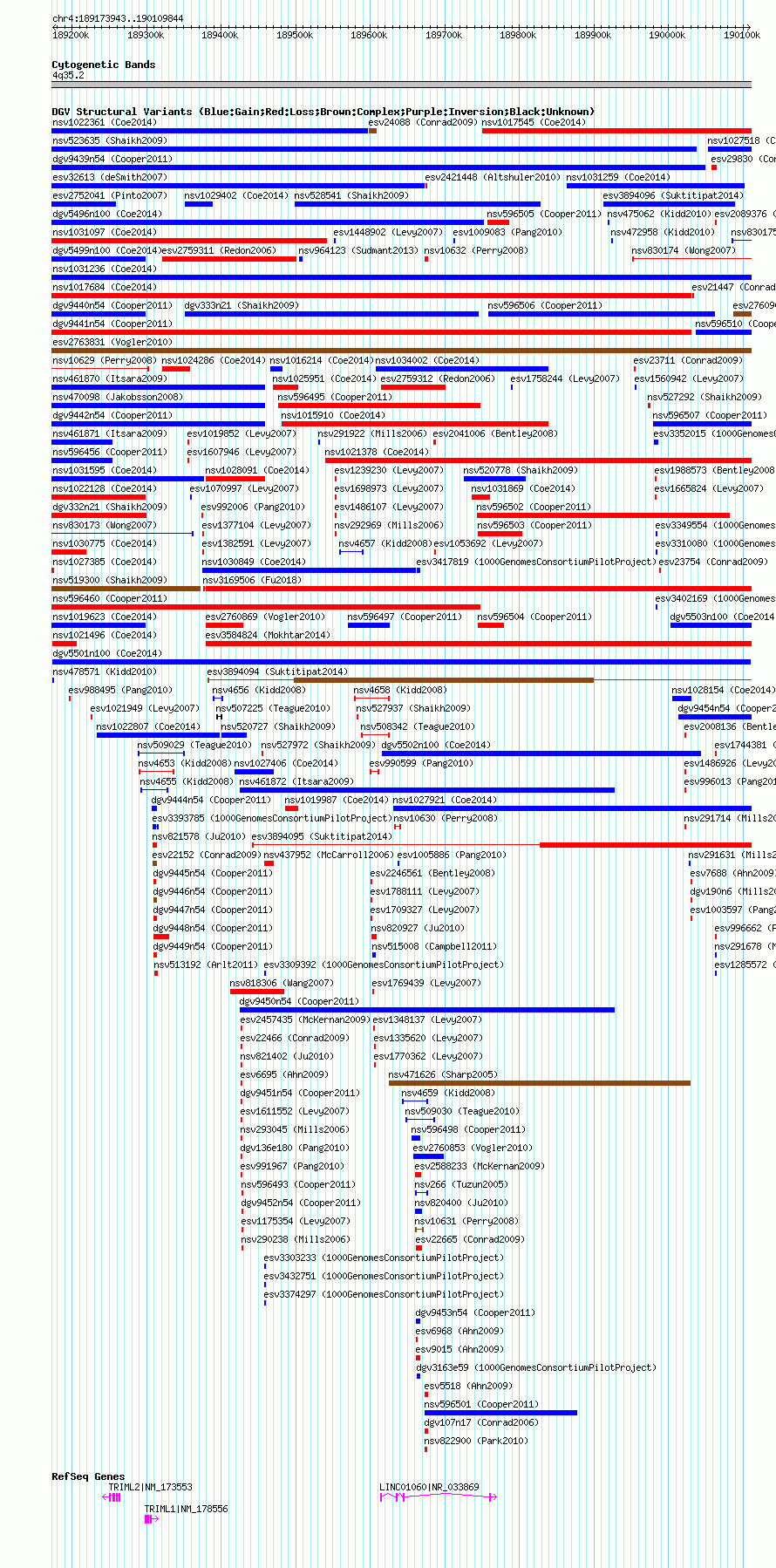Click the 189500k ruler tick label
This screenshot has height=1568, width=776.
coord(295,35)
